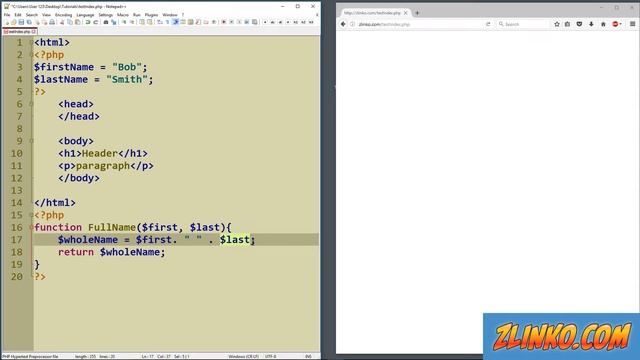Open the Edit menu
Viewport: 640px width, 360px height.
click(18, 15)
